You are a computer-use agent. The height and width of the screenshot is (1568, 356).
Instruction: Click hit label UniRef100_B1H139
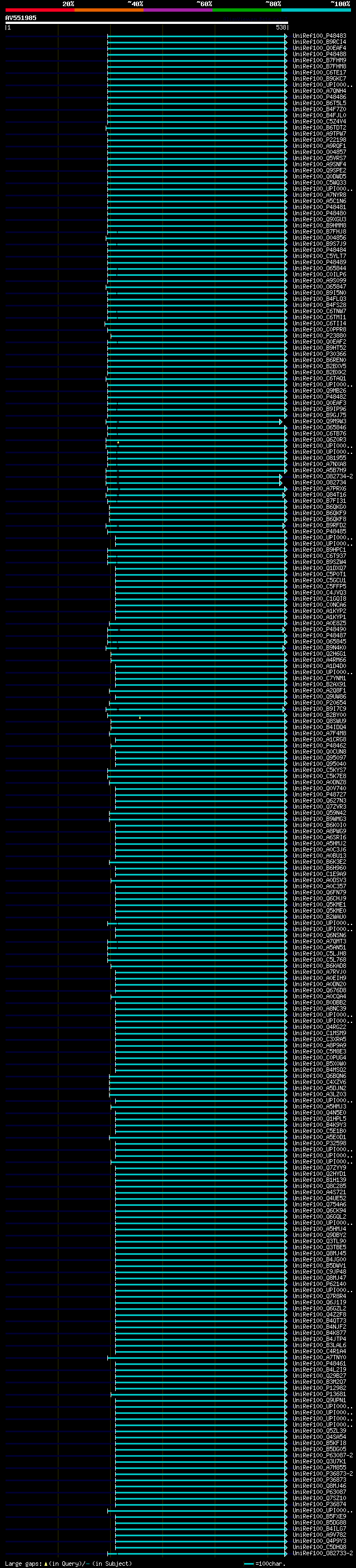pyautogui.click(x=319, y=1180)
